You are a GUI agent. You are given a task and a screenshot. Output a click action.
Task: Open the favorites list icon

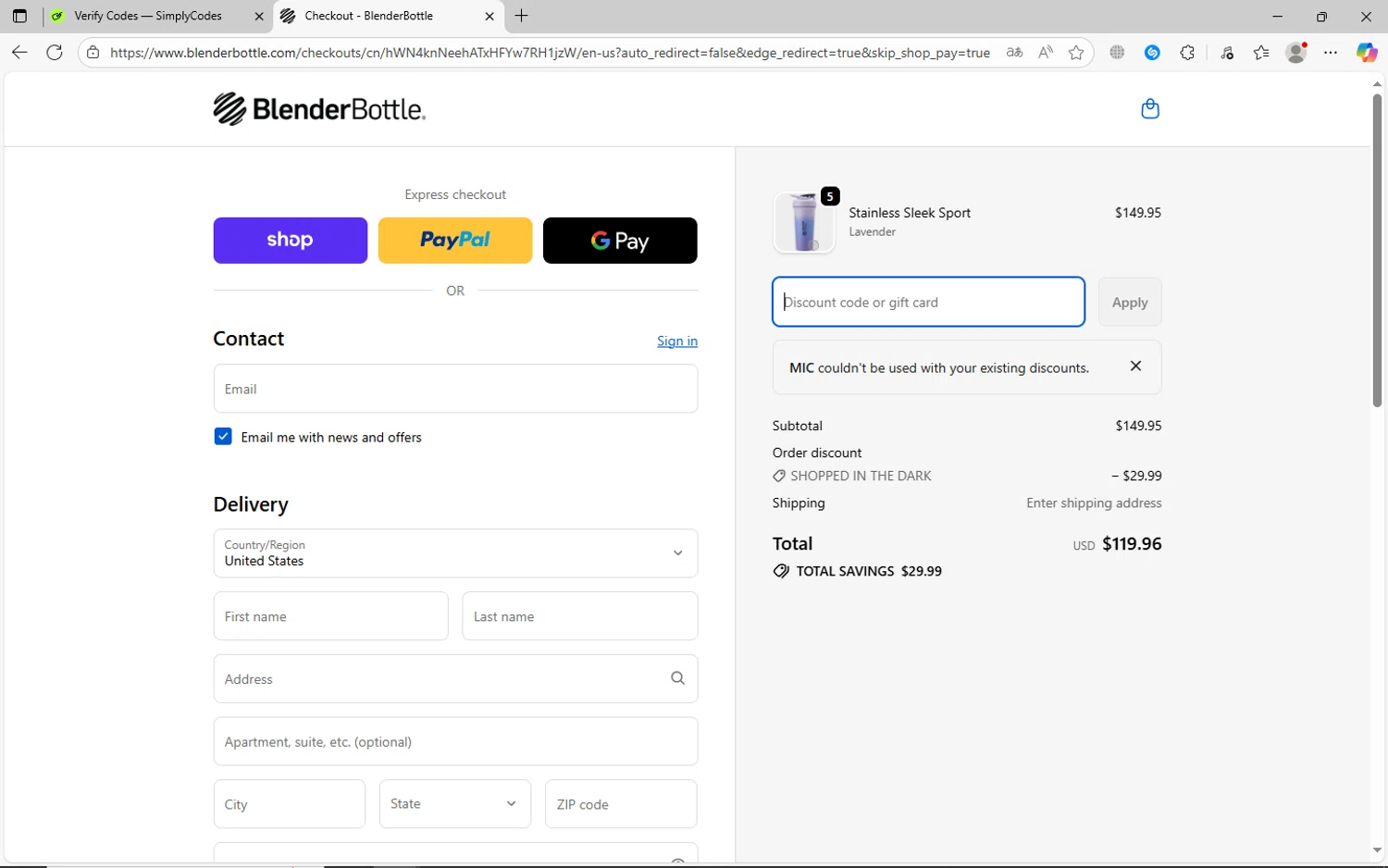tap(1261, 53)
